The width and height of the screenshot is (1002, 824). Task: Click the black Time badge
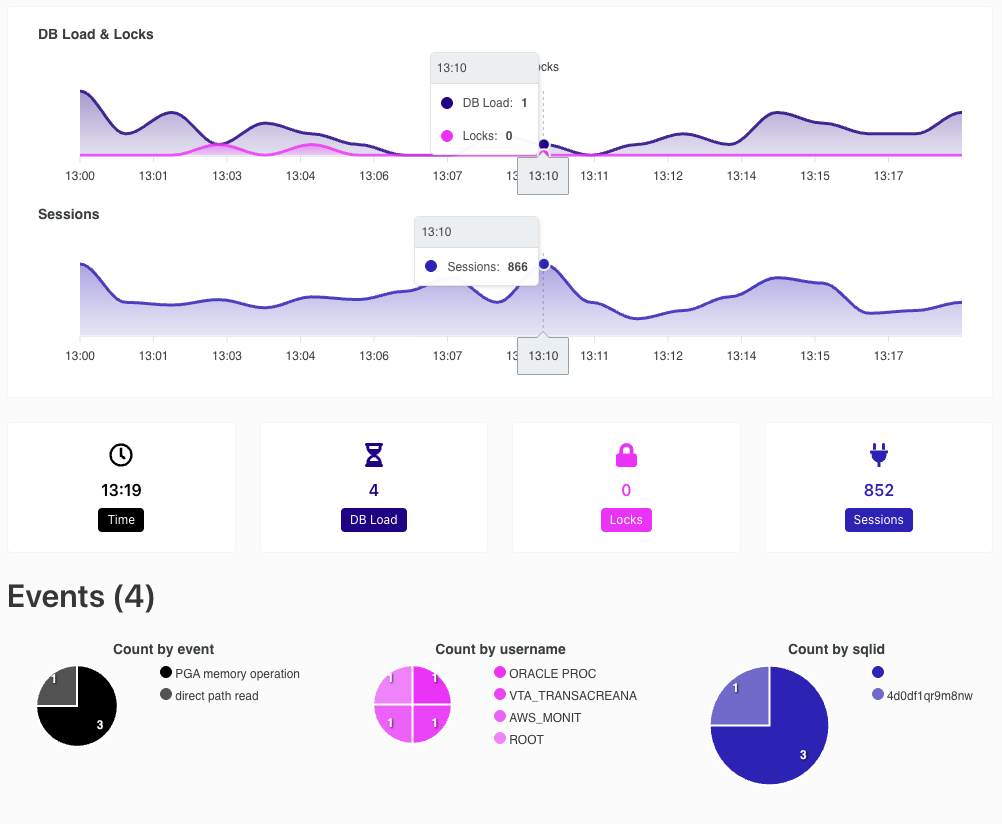point(121,520)
